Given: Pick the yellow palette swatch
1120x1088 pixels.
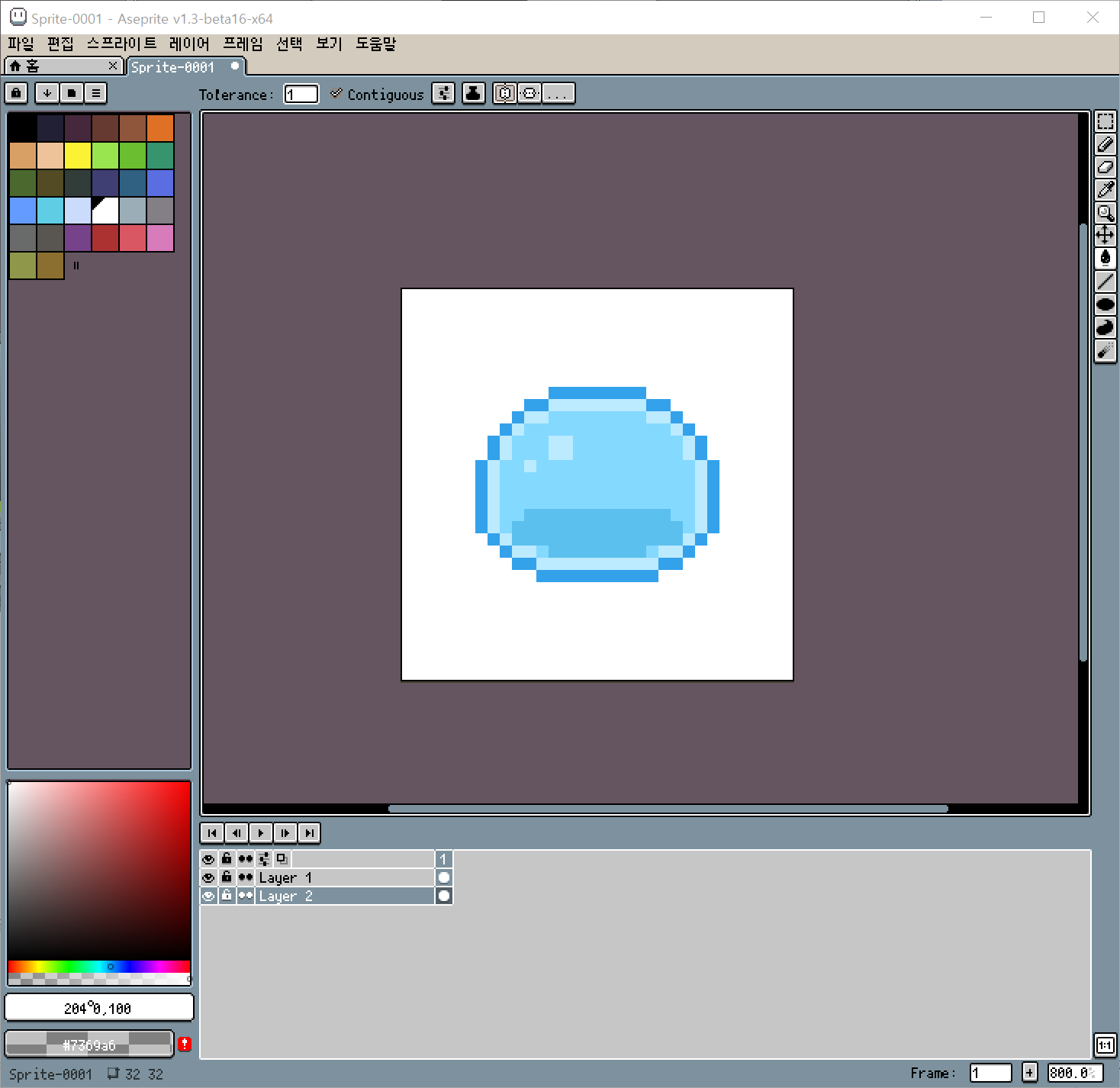Looking at the screenshot, I should pos(78,156).
